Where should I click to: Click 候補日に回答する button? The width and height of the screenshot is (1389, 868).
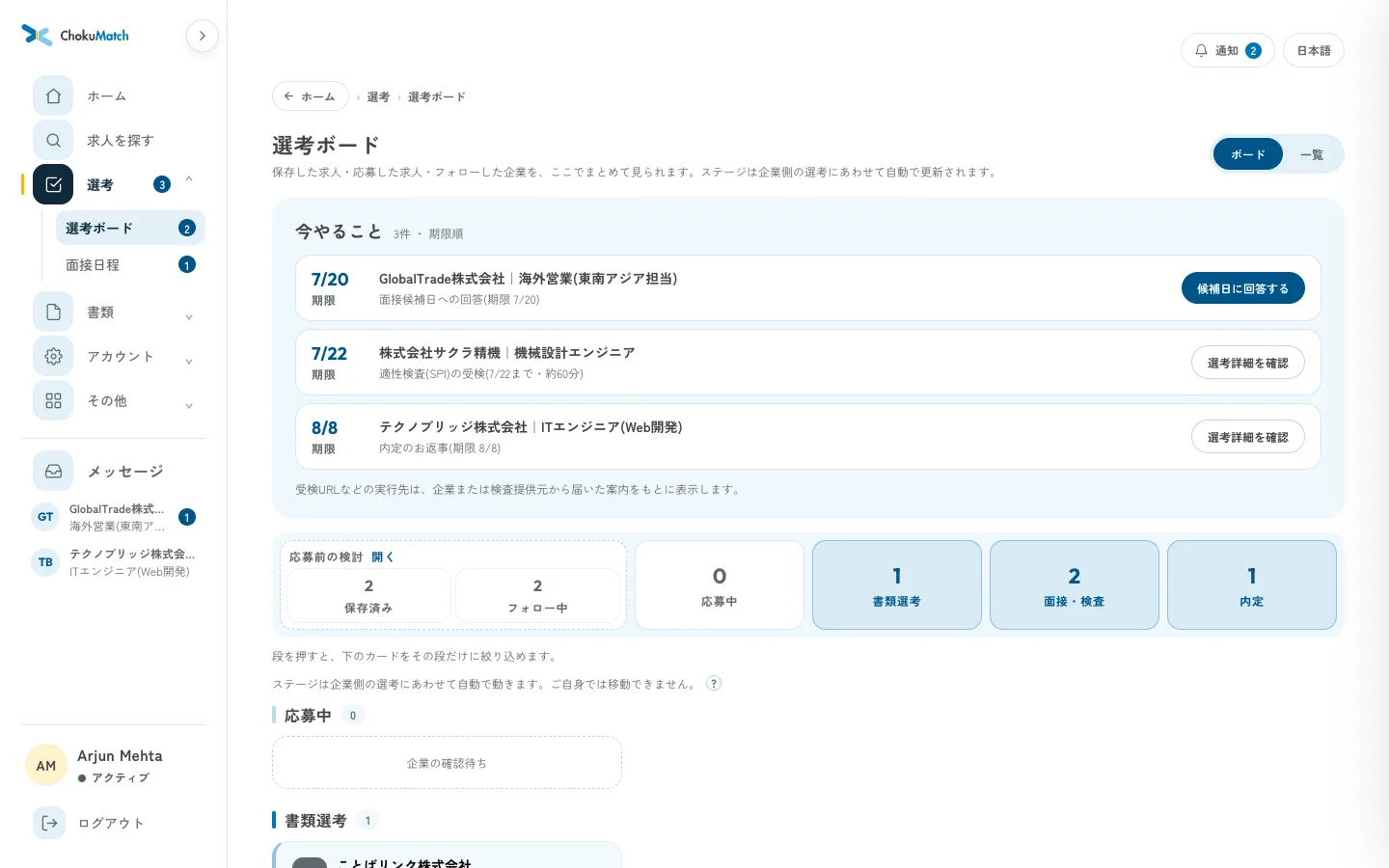pos(1243,288)
